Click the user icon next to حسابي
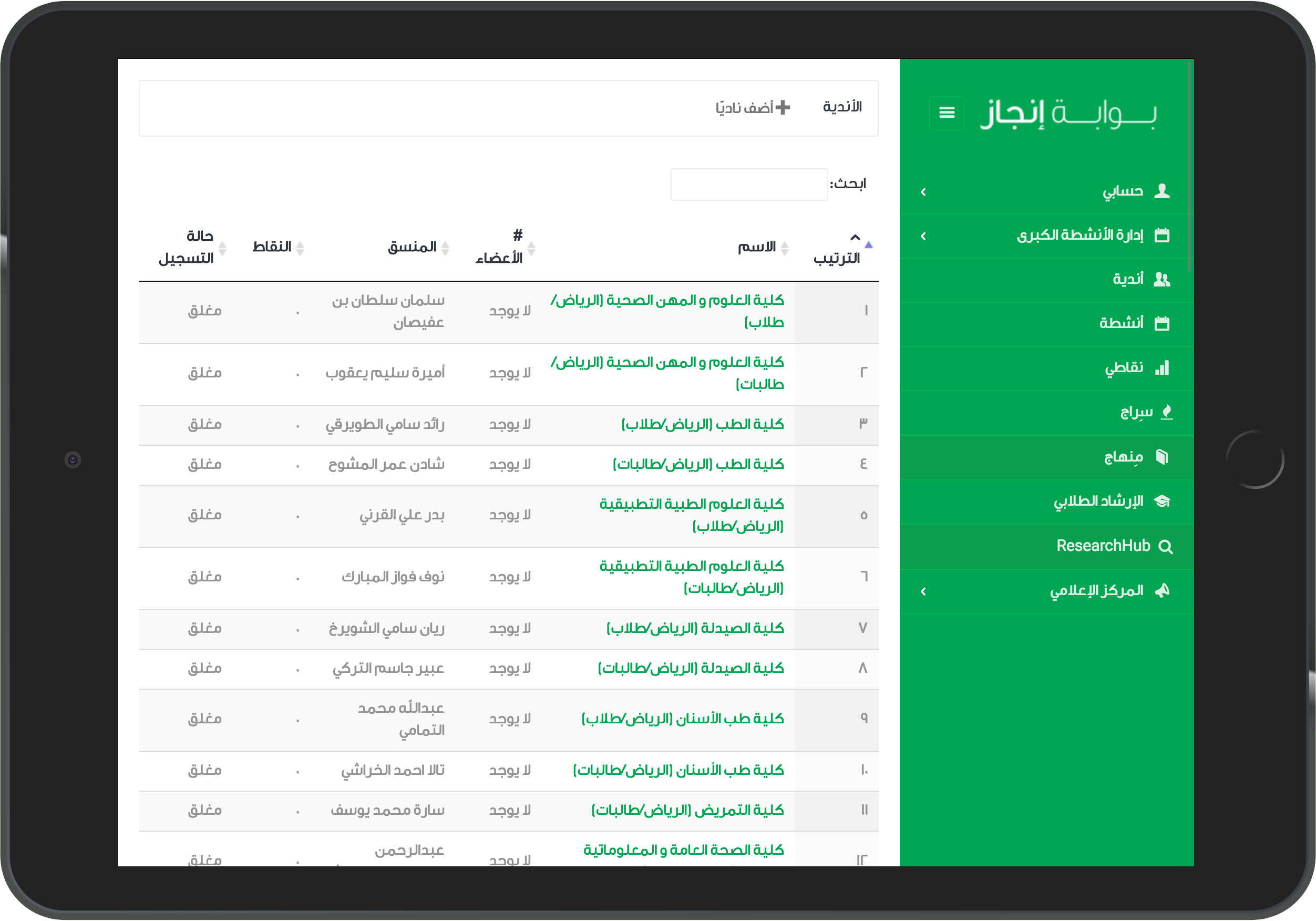The image size is (1316, 921). pyautogui.click(x=1161, y=191)
